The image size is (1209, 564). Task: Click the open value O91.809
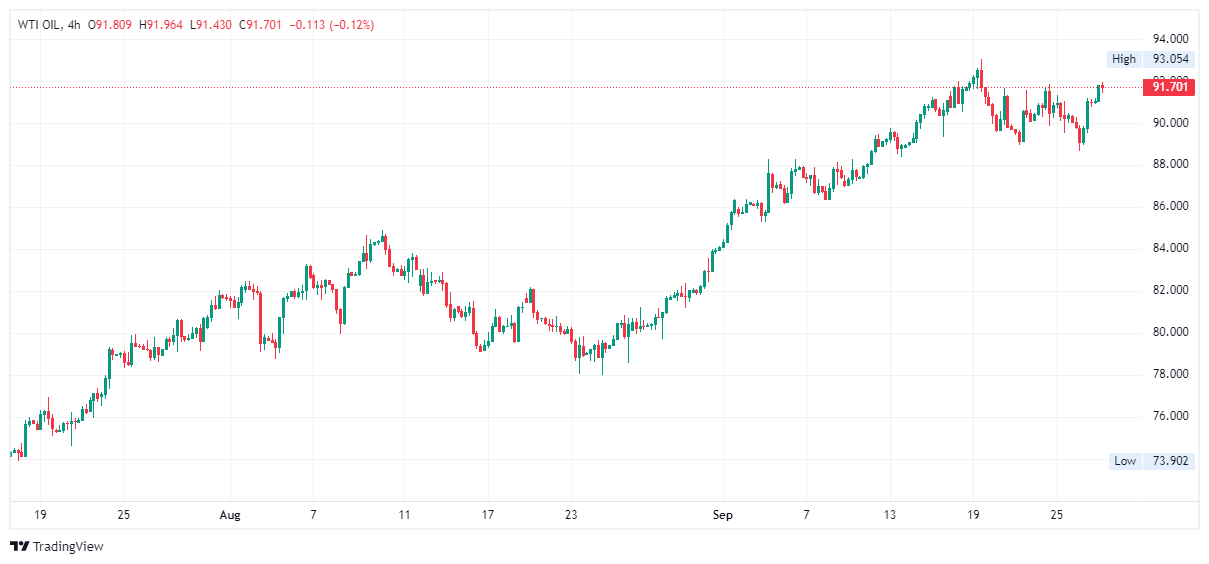(x=112, y=25)
